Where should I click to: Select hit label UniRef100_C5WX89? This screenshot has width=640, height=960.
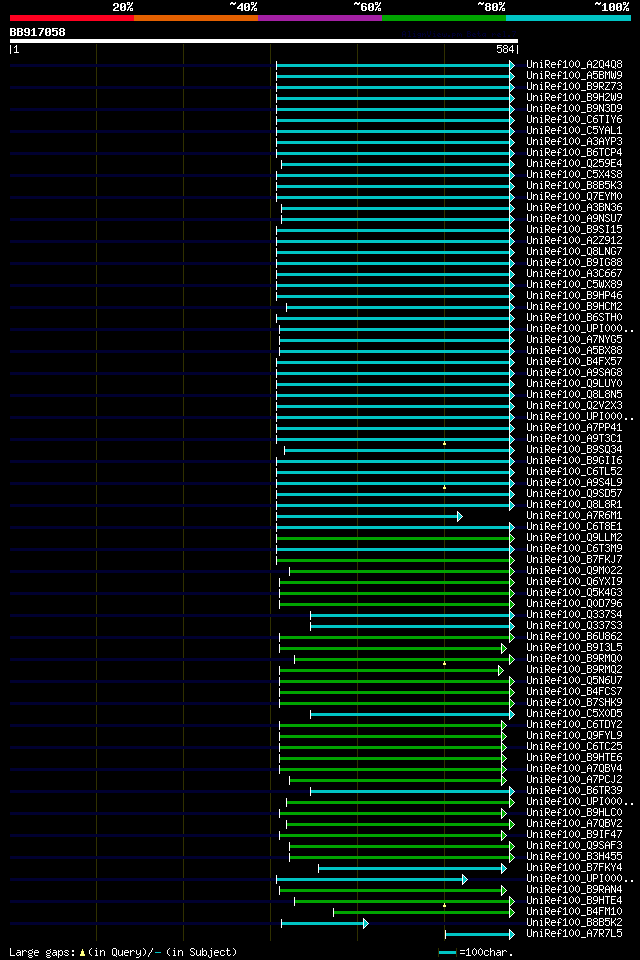574,285
